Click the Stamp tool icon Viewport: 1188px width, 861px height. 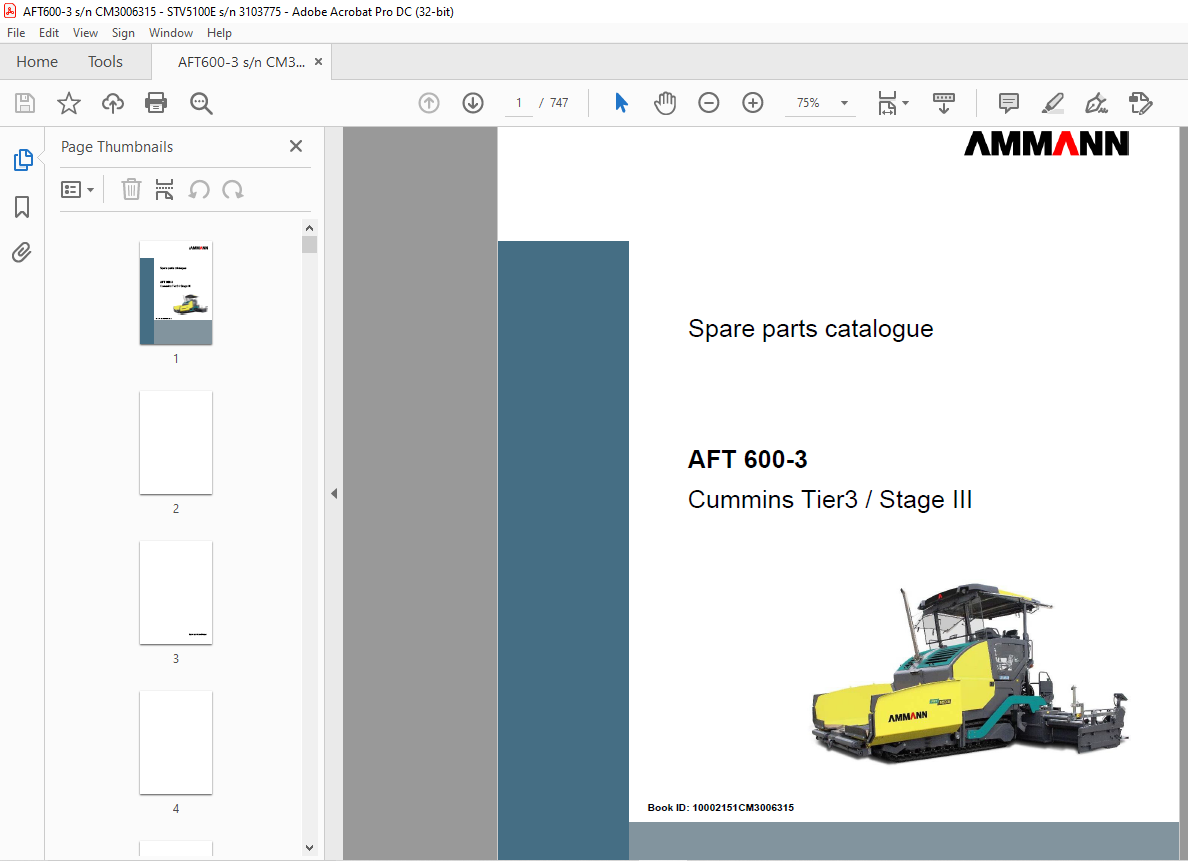click(x=1140, y=103)
